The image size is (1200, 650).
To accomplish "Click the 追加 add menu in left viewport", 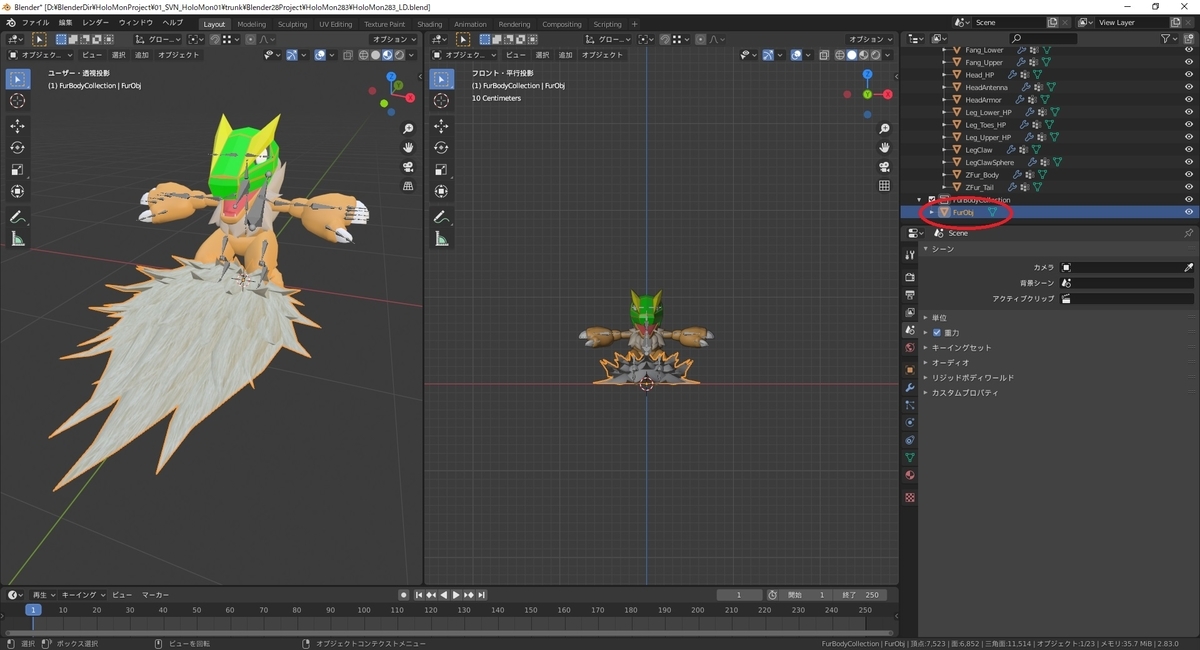I will pos(142,55).
